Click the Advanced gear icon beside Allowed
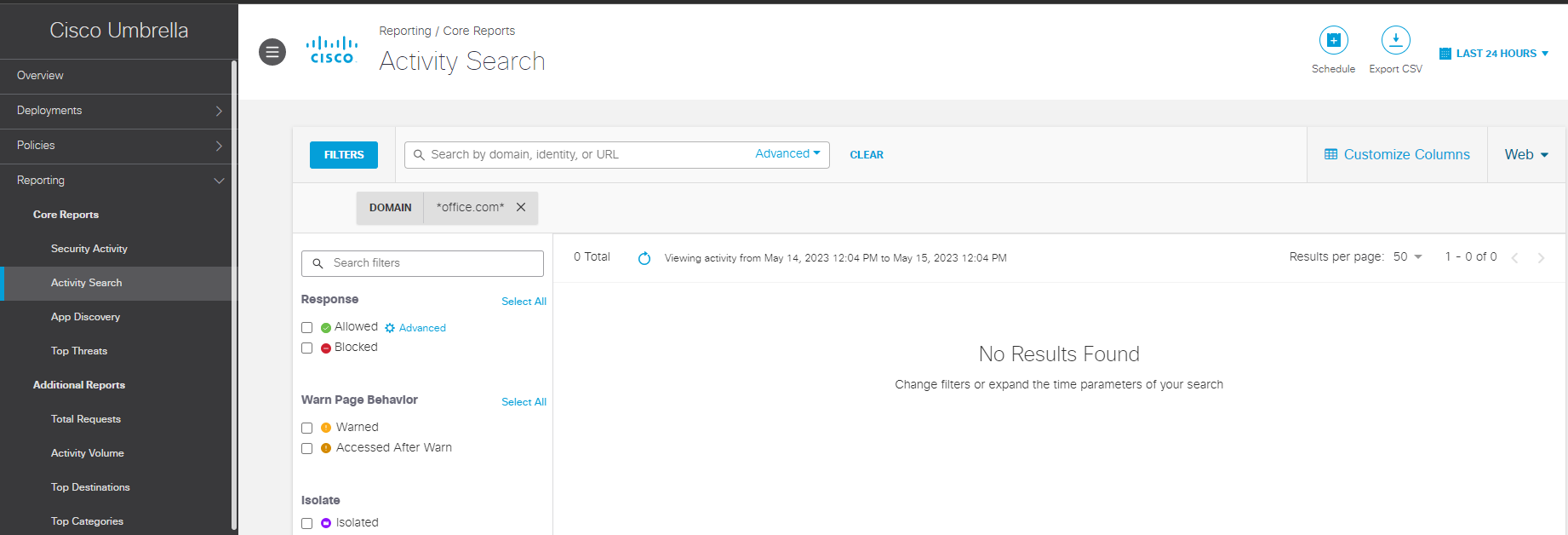The height and width of the screenshot is (535, 1568). [390, 328]
